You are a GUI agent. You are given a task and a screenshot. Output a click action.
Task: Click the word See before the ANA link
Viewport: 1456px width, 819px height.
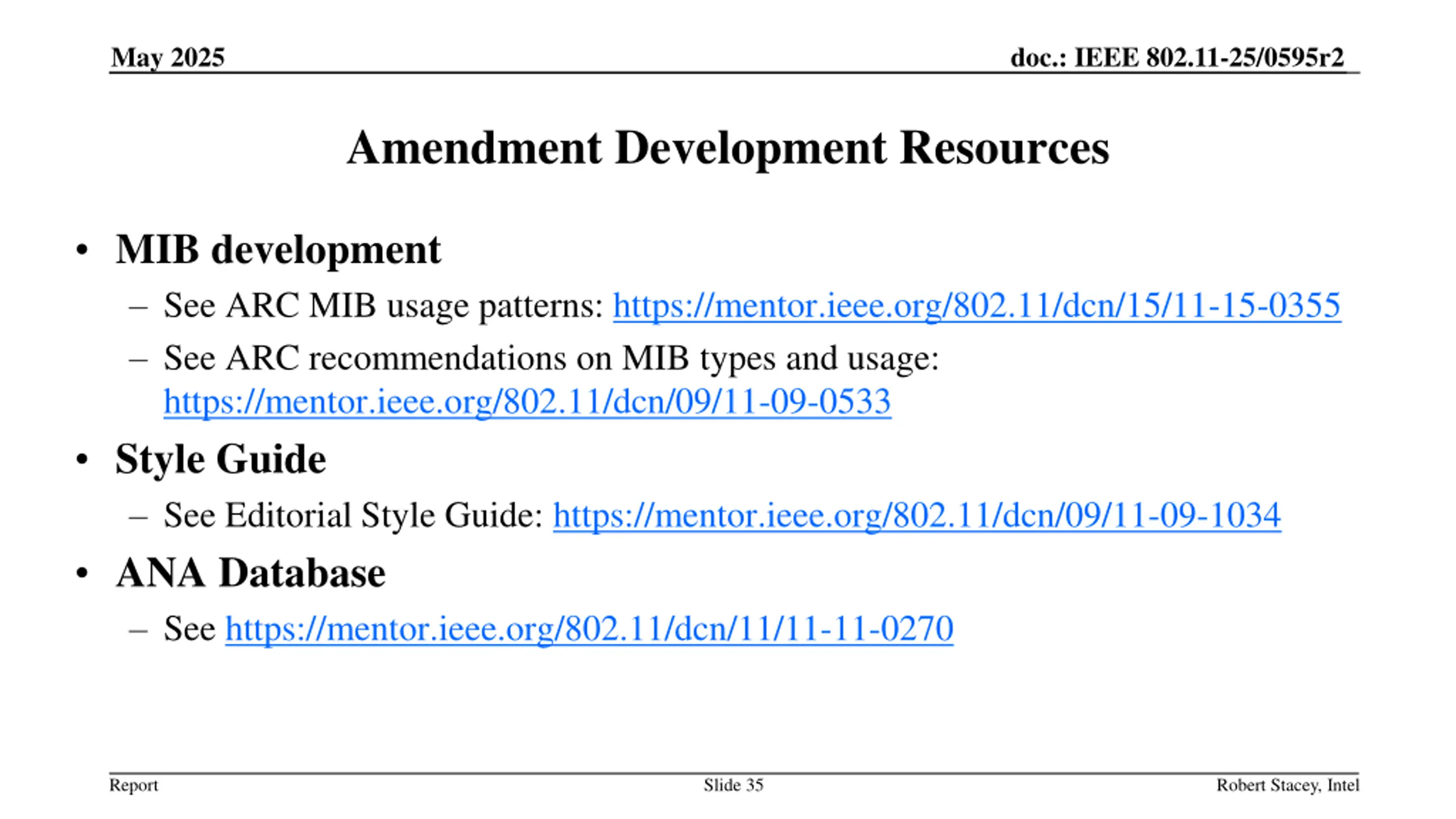pyautogui.click(x=189, y=628)
